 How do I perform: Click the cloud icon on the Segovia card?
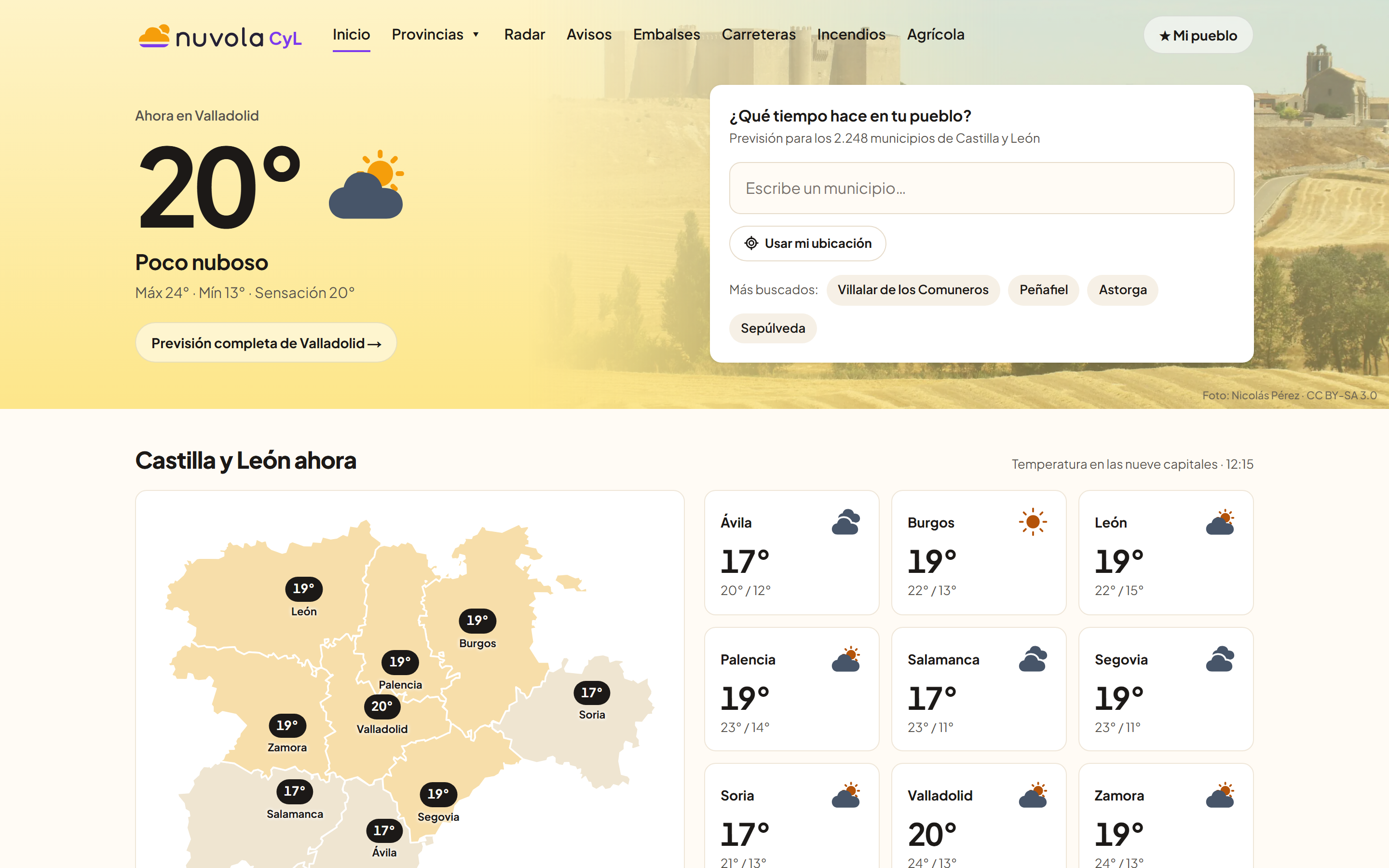1220,658
